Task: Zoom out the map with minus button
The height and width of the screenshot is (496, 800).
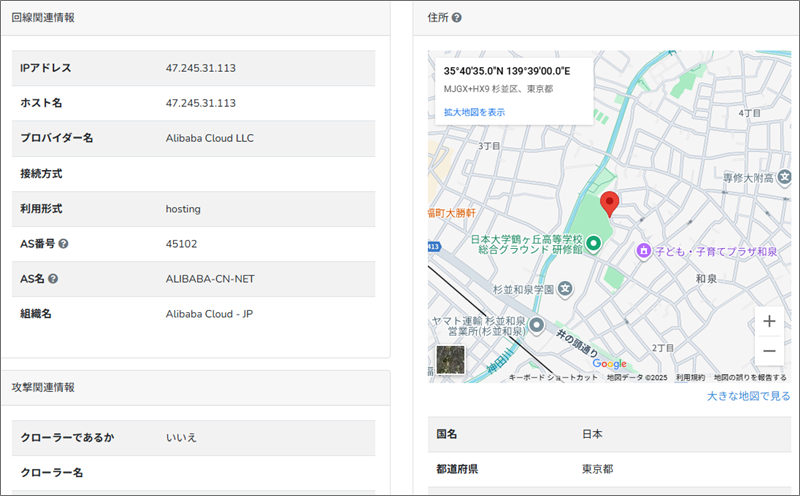Action: (x=769, y=351)
